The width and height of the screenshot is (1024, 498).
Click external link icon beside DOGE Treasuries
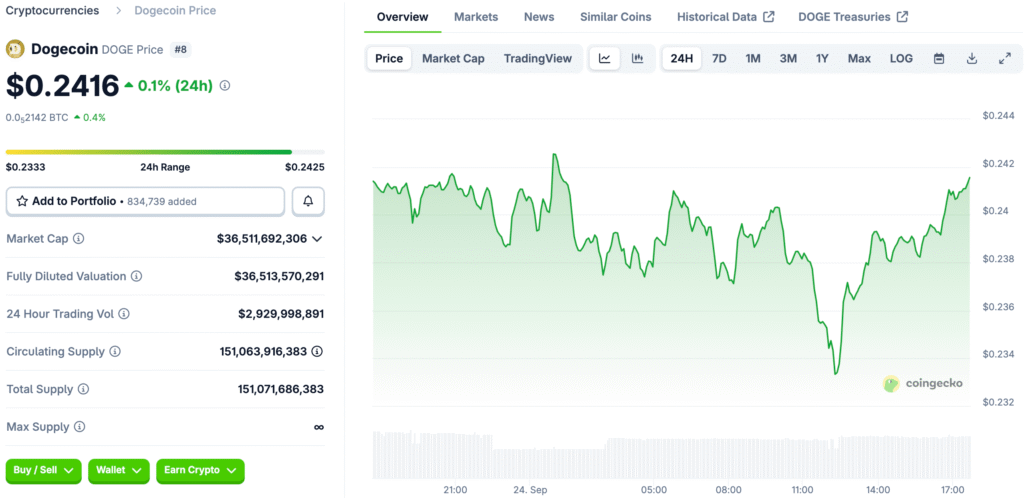902,17
